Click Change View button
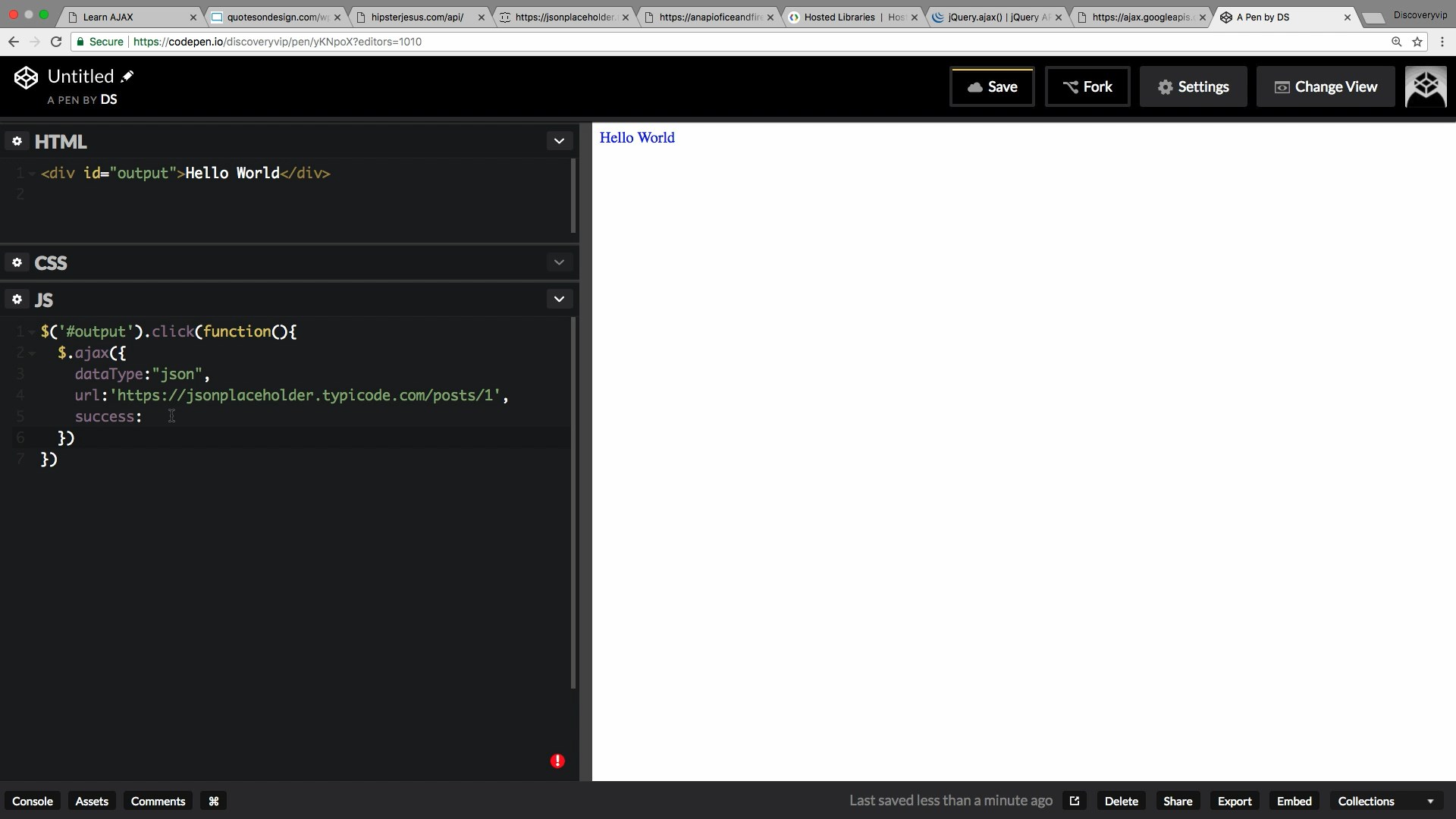Screen dimensions: 1456x819 (1325, 87)
